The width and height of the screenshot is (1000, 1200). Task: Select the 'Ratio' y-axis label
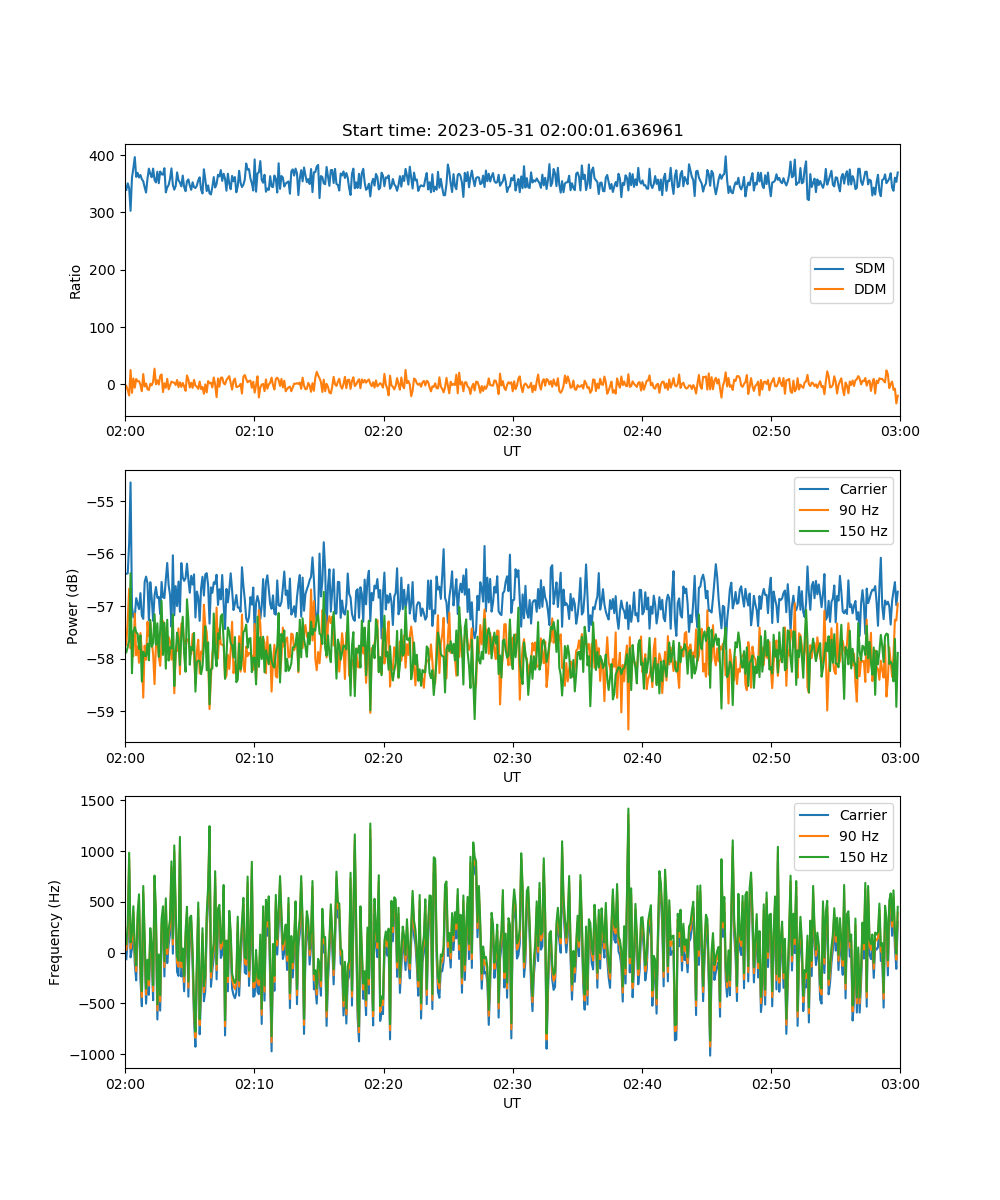[76, 281]
